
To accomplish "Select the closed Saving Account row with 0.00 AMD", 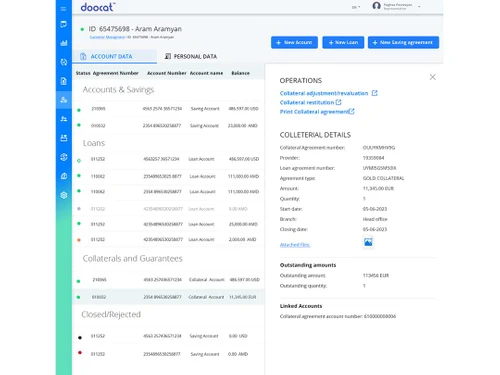I will pos(168,354).
